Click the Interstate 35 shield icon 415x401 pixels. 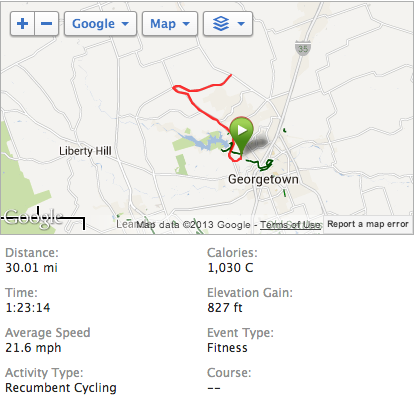point(303,48)
